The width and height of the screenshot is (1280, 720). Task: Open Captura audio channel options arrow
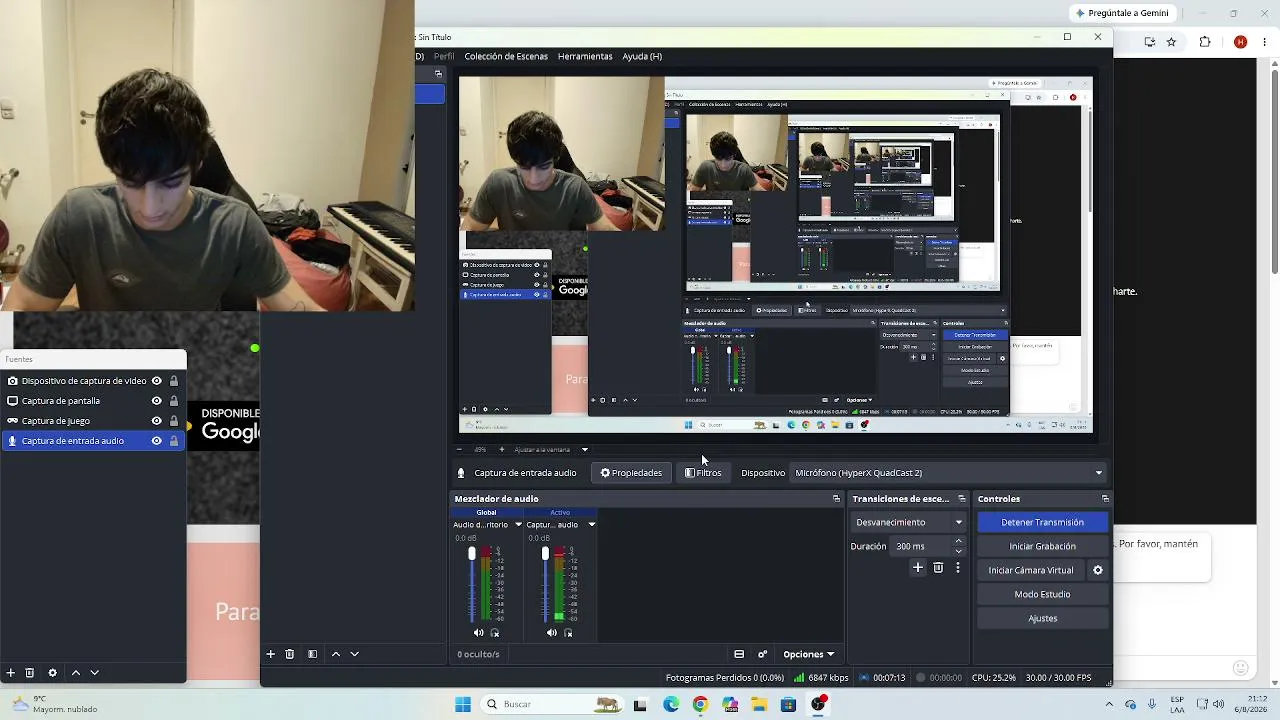click(x=591, y=525)
